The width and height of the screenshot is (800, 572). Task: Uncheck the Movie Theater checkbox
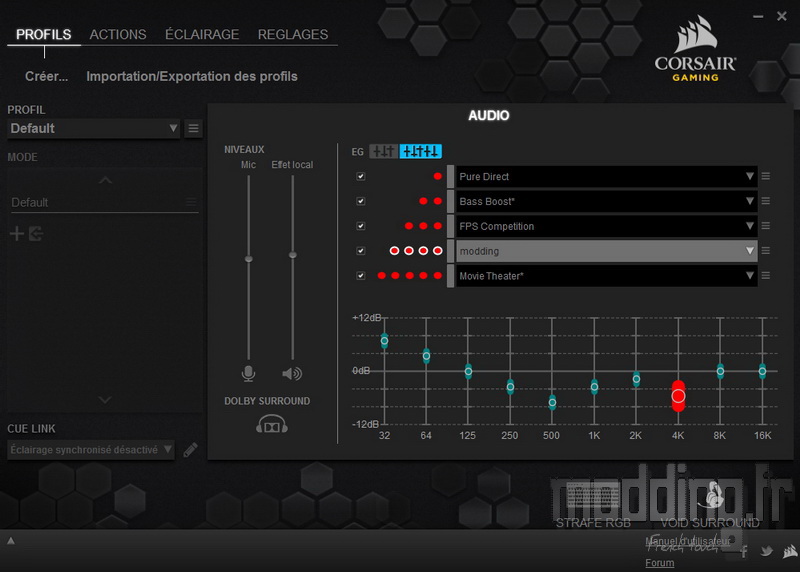[x=361, y=276]
